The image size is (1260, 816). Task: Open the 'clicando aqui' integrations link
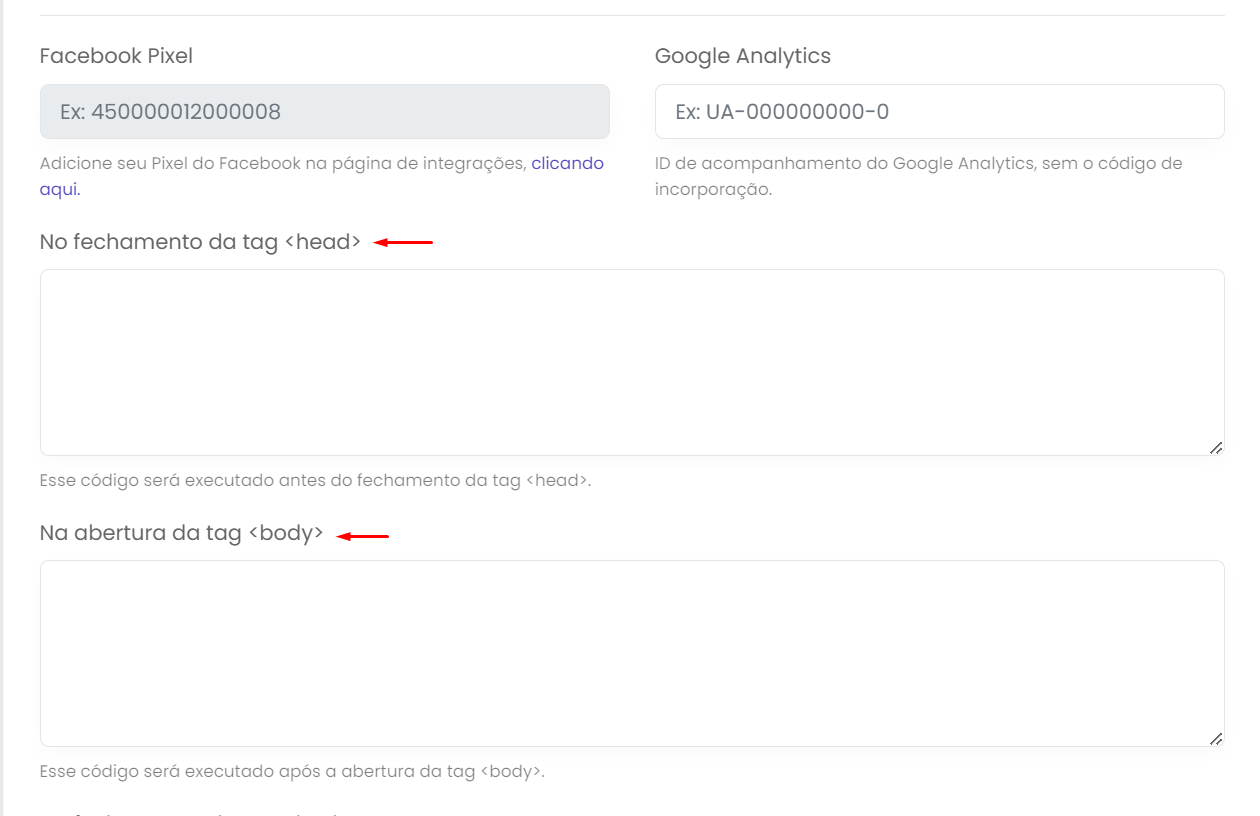pos(567,163)
